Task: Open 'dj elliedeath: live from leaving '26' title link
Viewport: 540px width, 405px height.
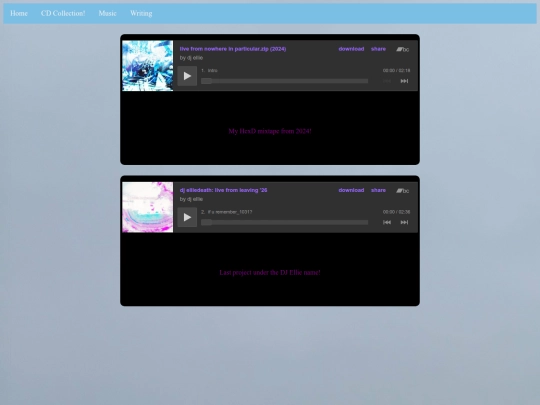Action: tap(224, 190)
